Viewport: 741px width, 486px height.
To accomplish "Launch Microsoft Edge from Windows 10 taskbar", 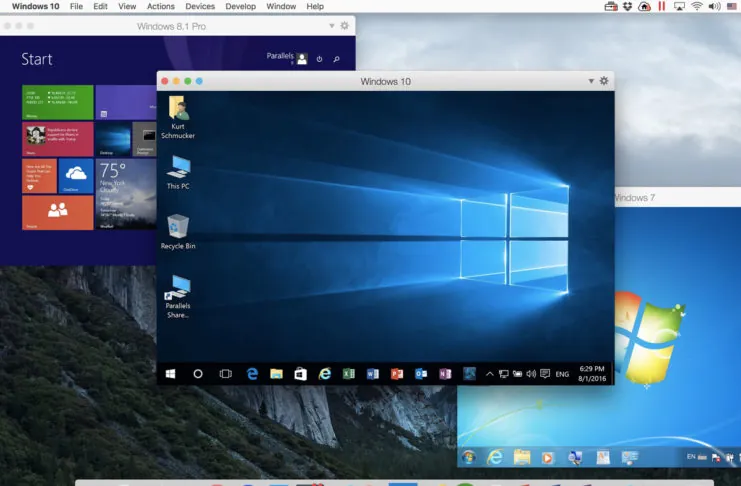I will point(253,374).
